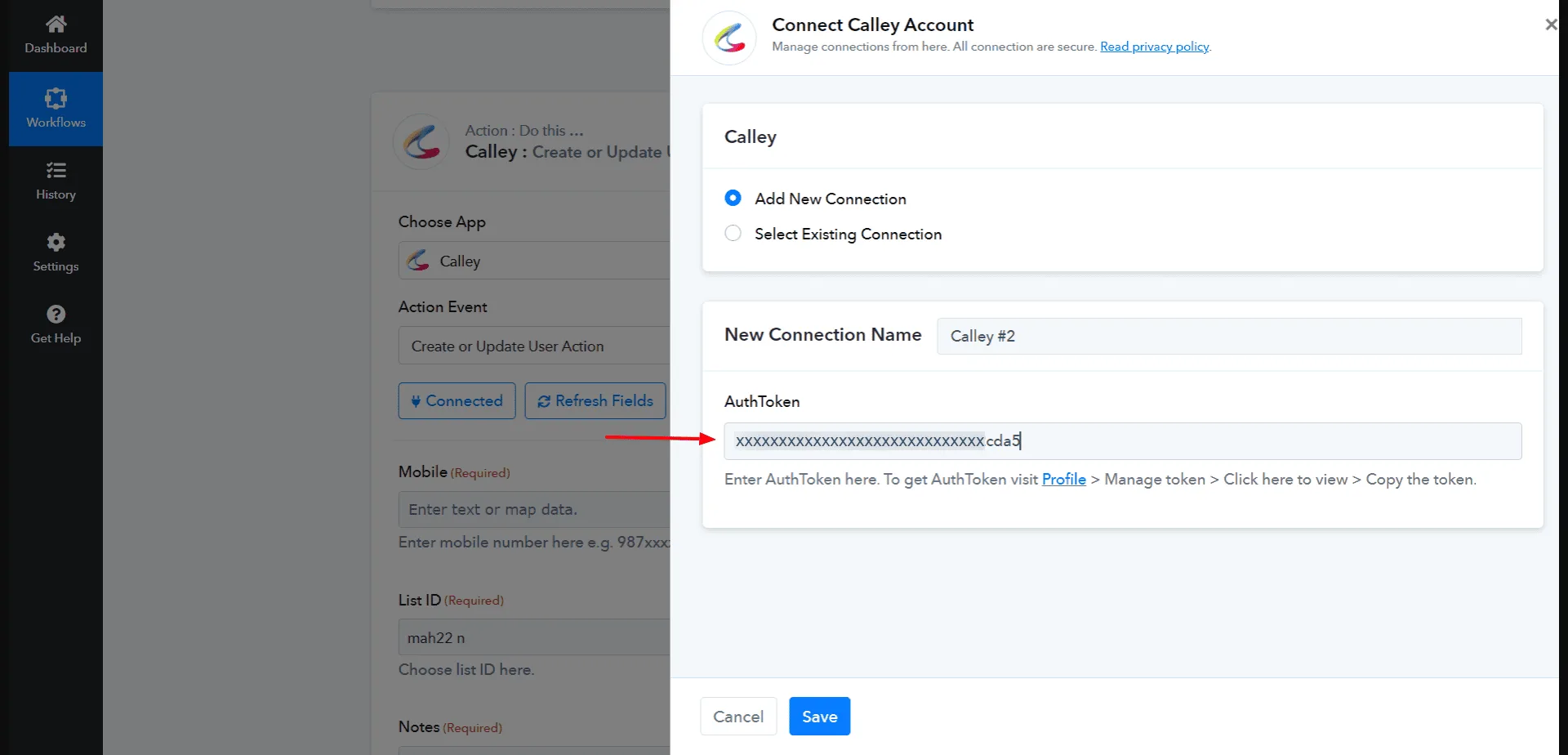Save the new Calley connection
This screenshot has height=755, width=1568.
(819, 716)
